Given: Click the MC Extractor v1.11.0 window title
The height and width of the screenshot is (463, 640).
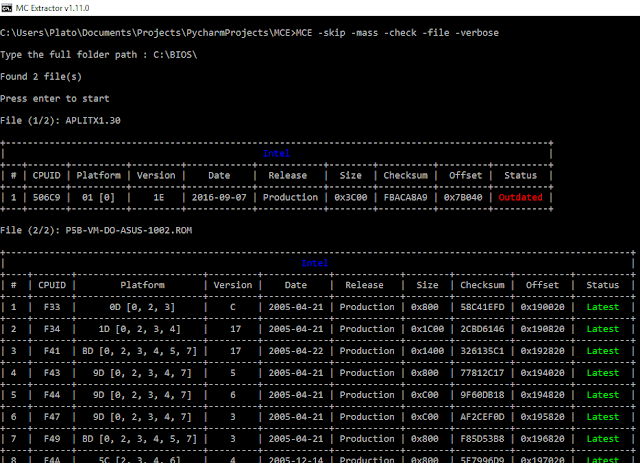Looking at the screenshot, I should click(52, 8).
